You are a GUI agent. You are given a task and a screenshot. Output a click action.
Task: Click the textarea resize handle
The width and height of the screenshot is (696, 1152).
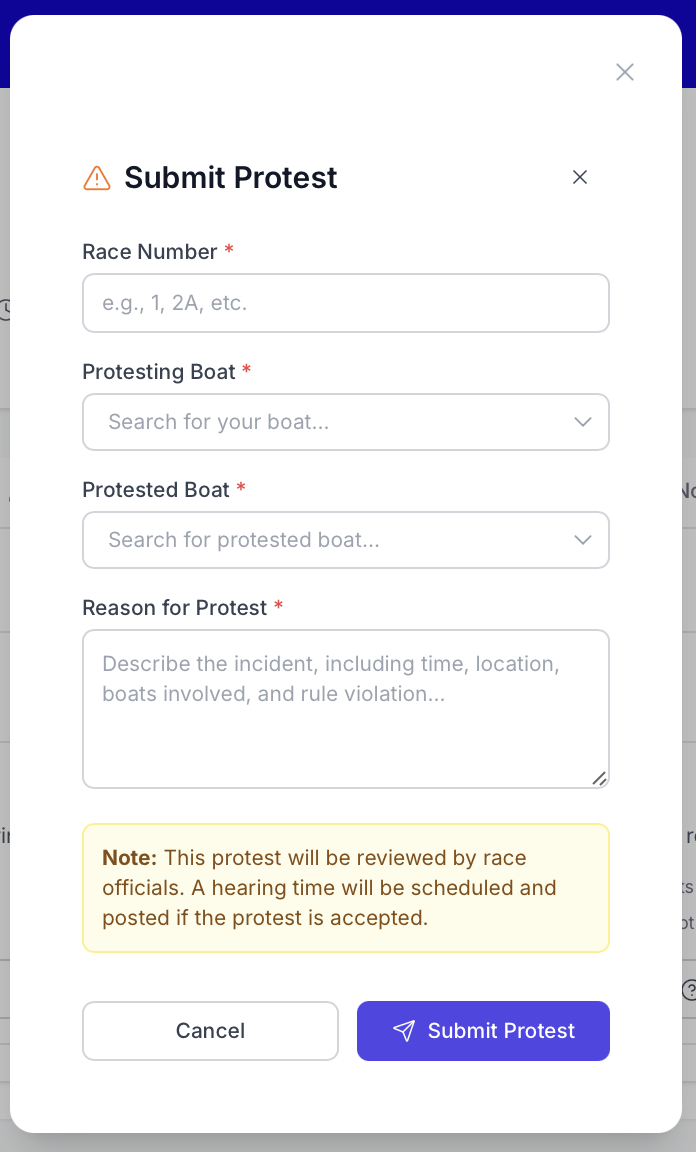coord(600,778)
